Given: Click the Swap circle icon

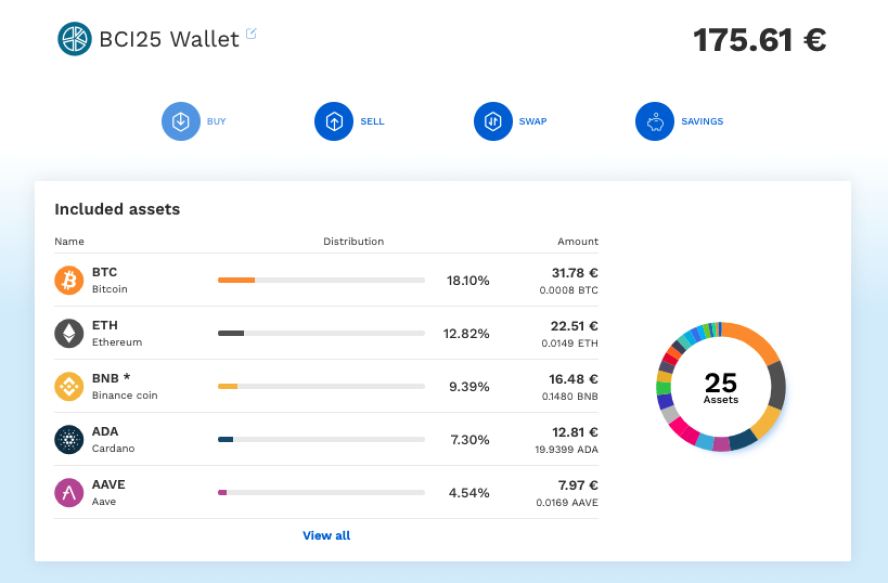Looking at the screenshot, I should pos(493,121).
